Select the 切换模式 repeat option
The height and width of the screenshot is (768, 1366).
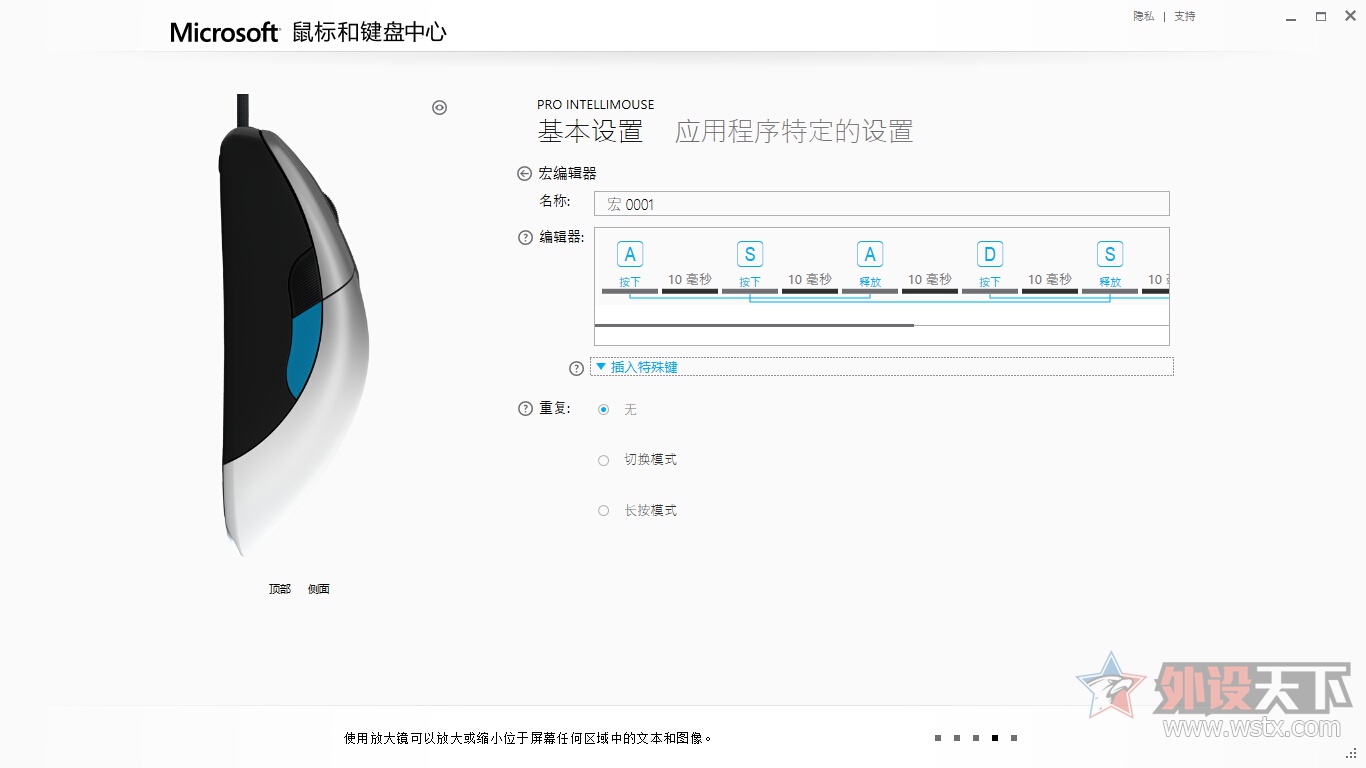(603, 460)
